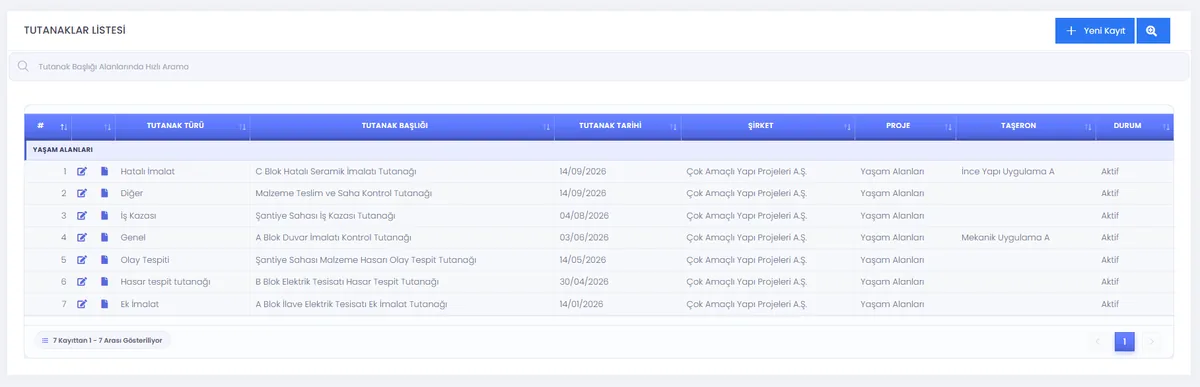Open document of Hatalı İmalat row
Image resolution: width=1200 pixels, height=387 pixels.
tap(104, 171)
